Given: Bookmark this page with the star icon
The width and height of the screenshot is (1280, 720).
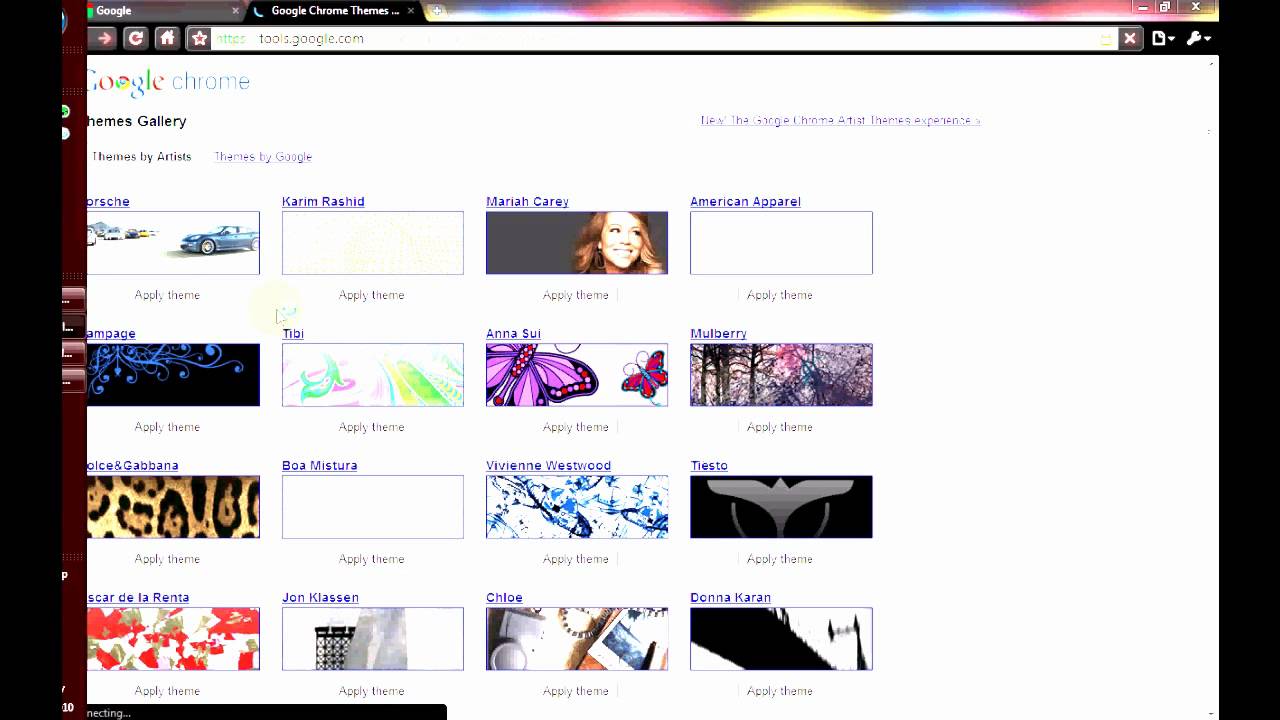Looking at the screenshot, I should point(200,38).
